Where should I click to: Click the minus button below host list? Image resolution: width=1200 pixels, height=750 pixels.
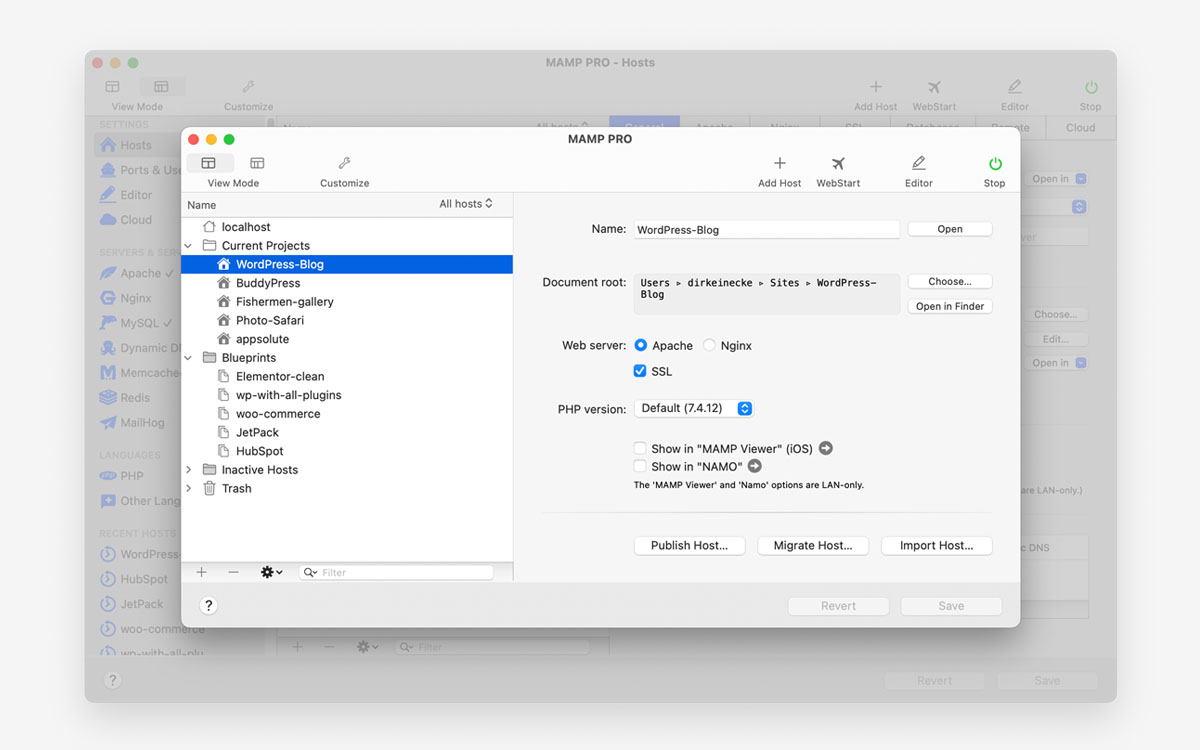(x=233, y=572)
